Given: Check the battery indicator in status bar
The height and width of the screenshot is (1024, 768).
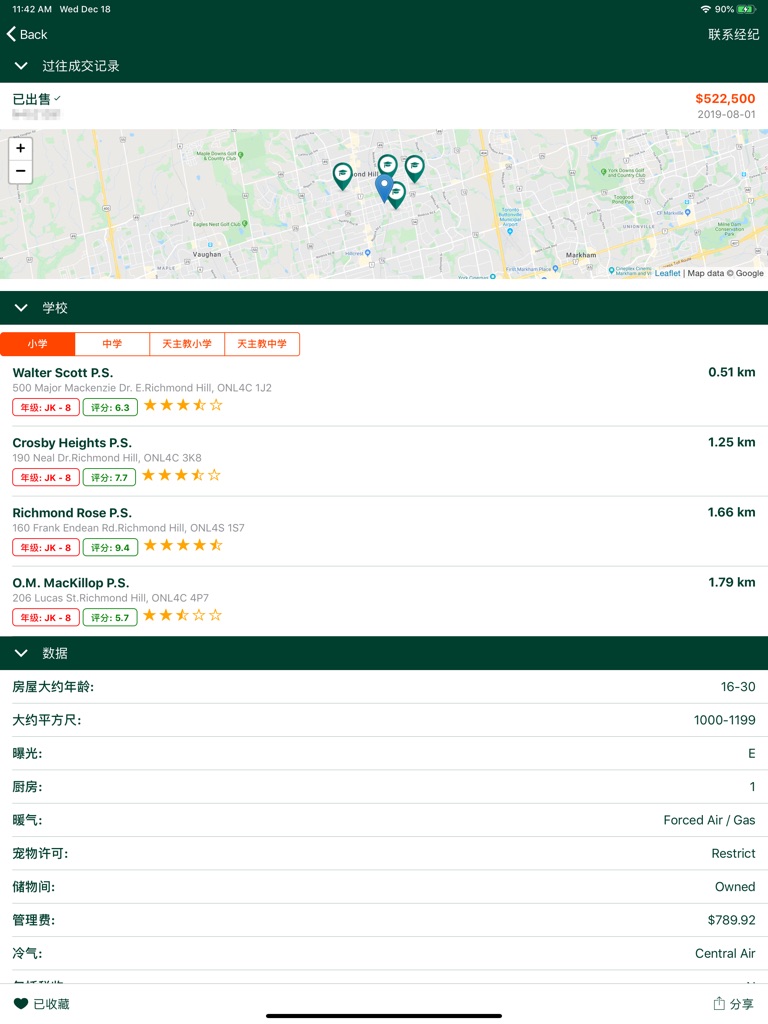Looking at the screenshot, I should [x=746, y=9].
